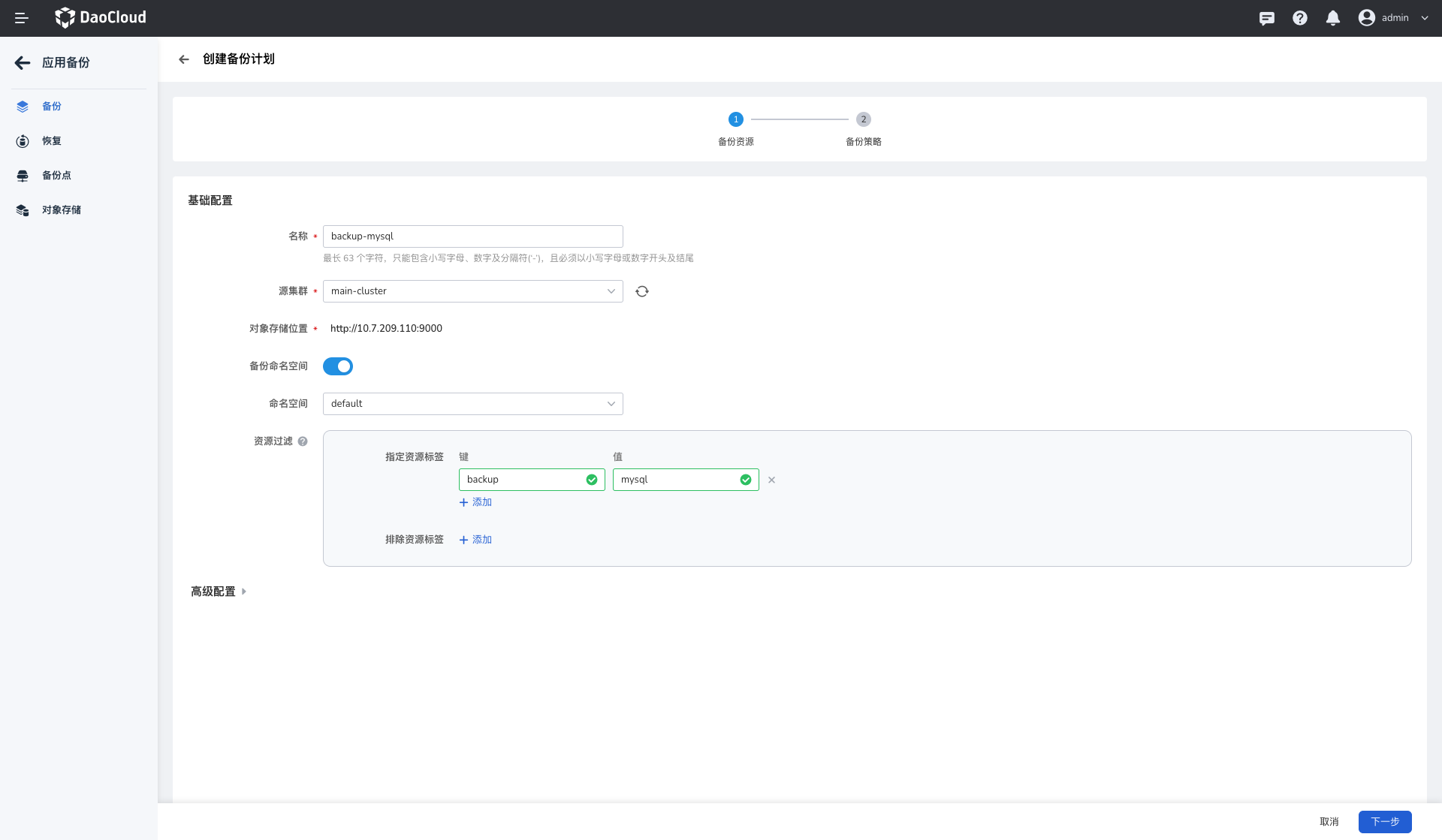Viewport: 1442px width, 840px height.
Task: Select 恢复 in the sidebar
Action: click(x=51, y=141)
